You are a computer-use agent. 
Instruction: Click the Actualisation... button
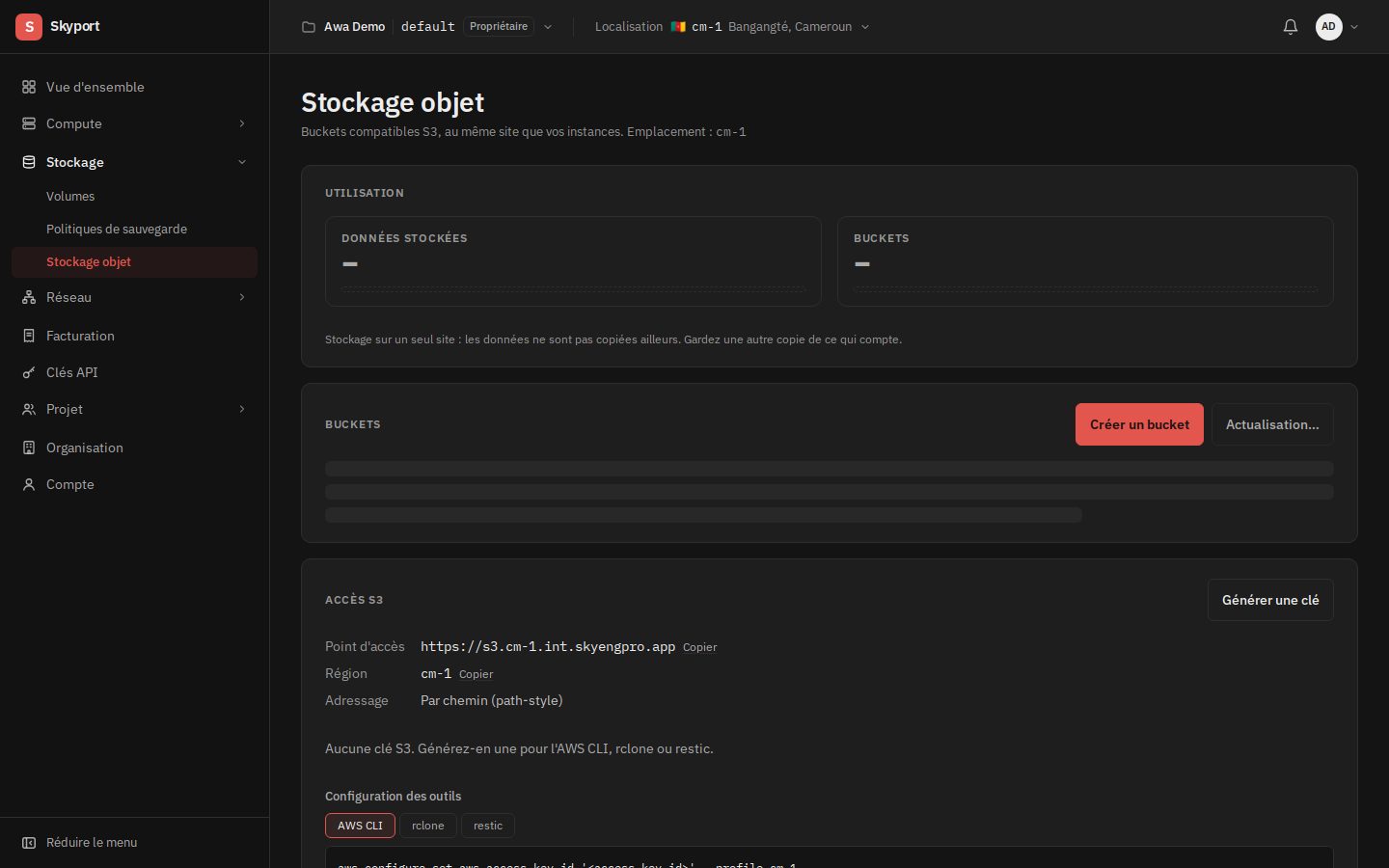coord(1272,424)
